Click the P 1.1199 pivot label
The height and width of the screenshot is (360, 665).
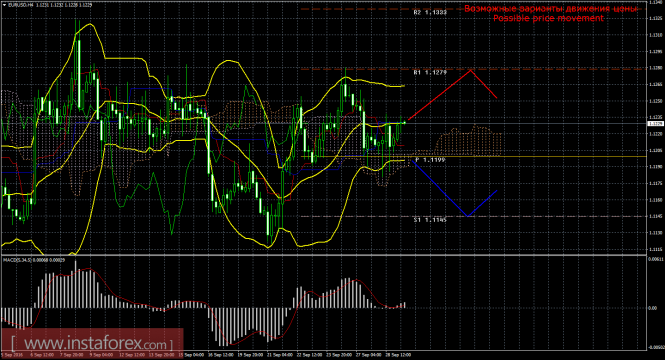pos(430,160)
